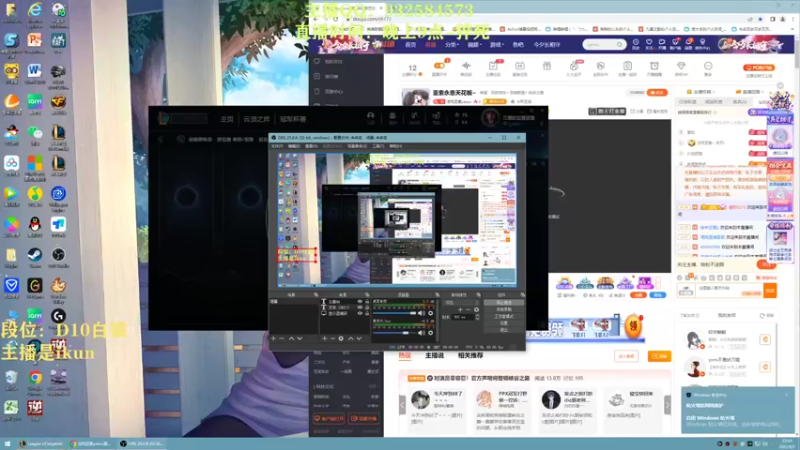Toggle visibility of second text source
Viewport: 800px width, 450px height.
click(x=360, y=308)
